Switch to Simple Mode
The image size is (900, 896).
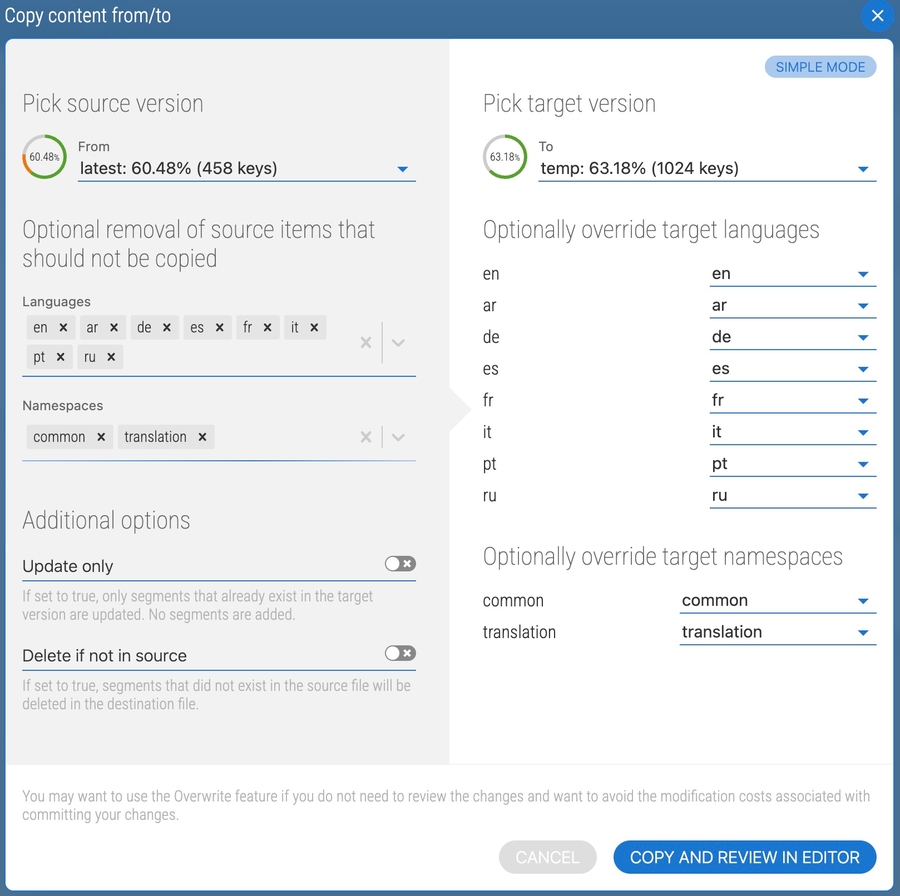click(820, 67)
